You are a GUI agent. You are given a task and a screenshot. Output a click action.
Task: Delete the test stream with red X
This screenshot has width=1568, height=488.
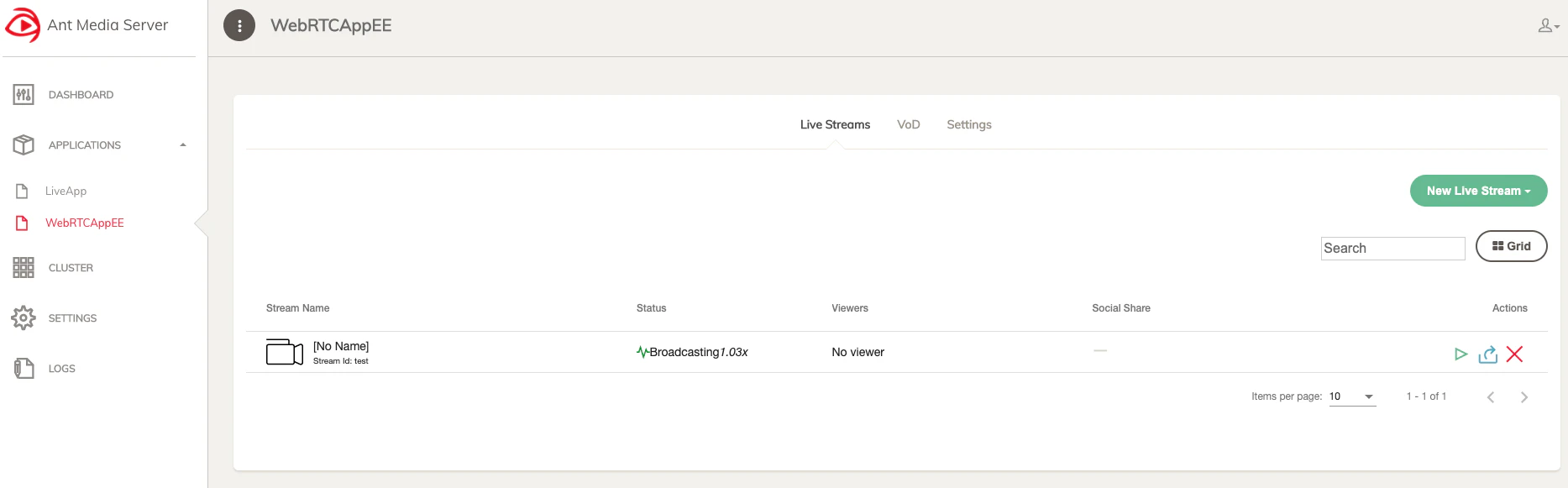click(x=1515, y=354)
